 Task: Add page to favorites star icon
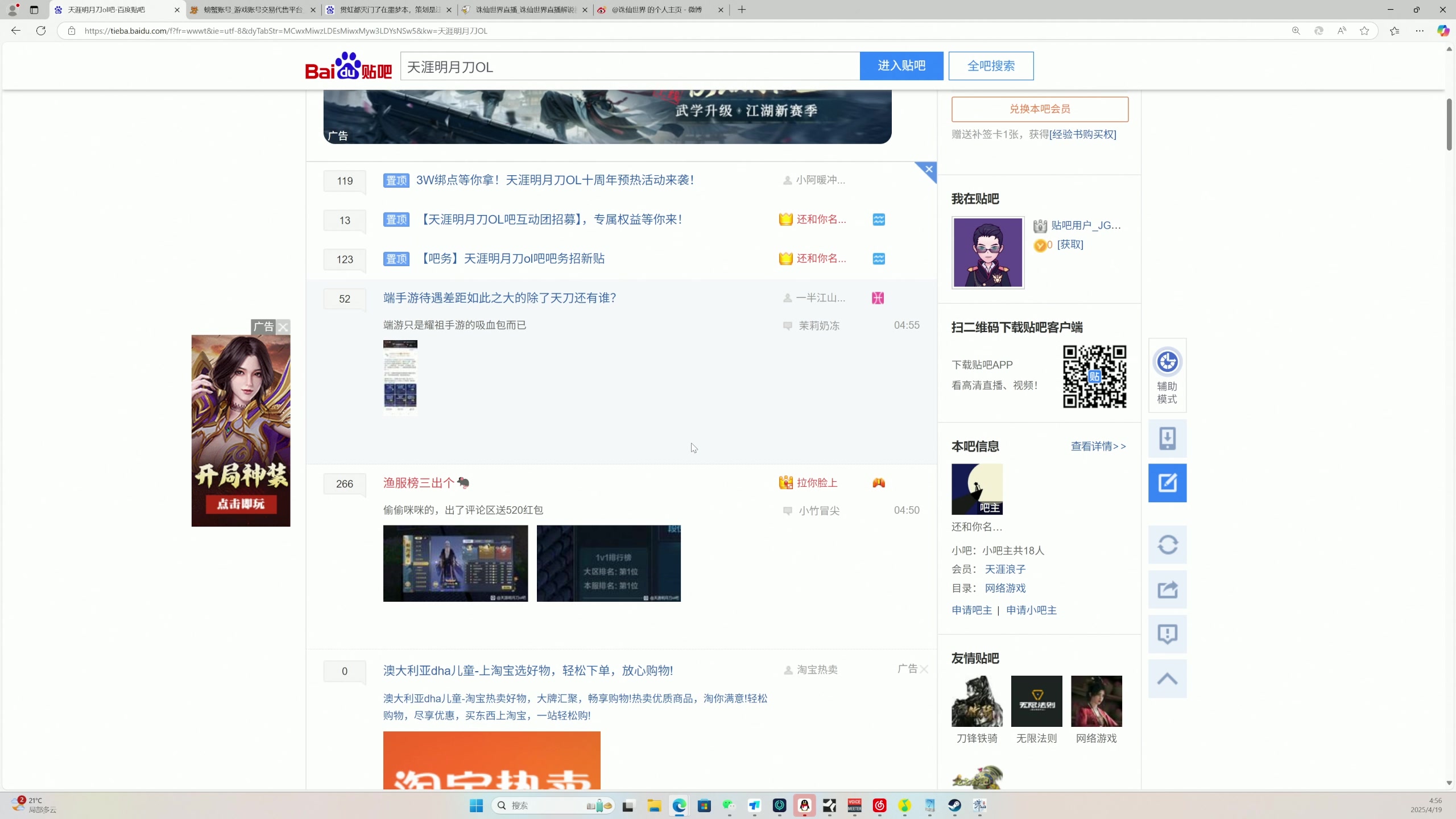pyautogui.click(x=1364, y=31)
